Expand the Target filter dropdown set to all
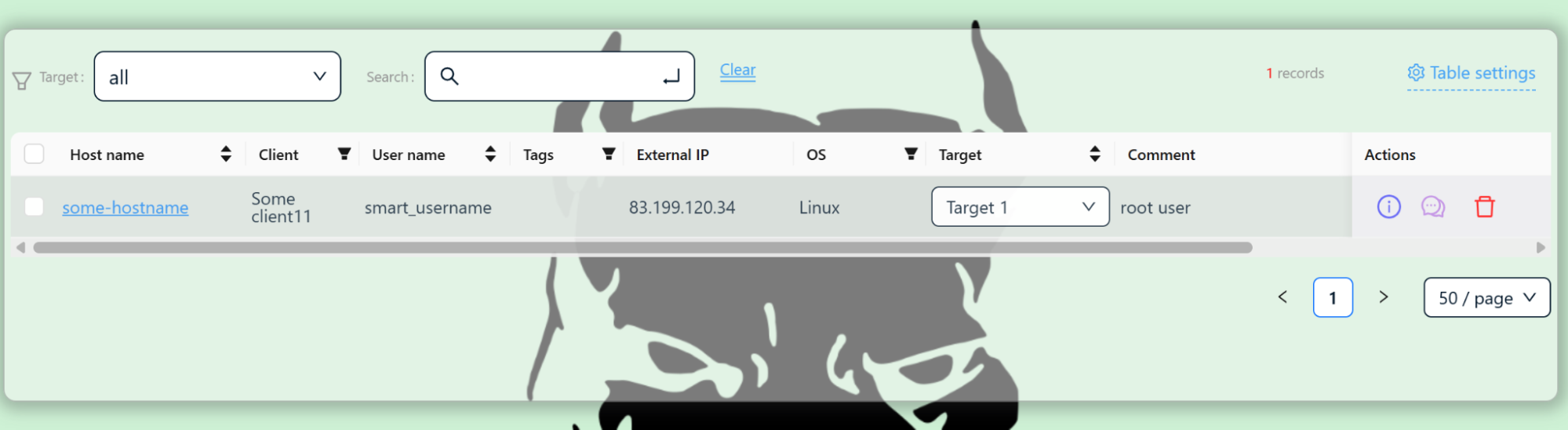Image resolution: width=1568 pixels, height=430 pixels. tap(217, 76)
